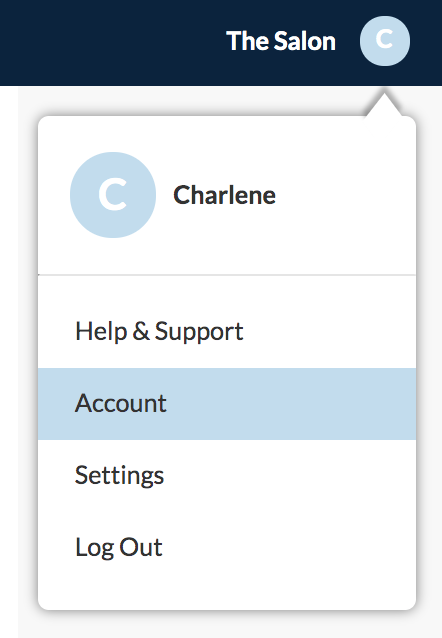This screenshot has width=442, height=638.
Task: Click The Salon business name
Action: tap(281, 41)
